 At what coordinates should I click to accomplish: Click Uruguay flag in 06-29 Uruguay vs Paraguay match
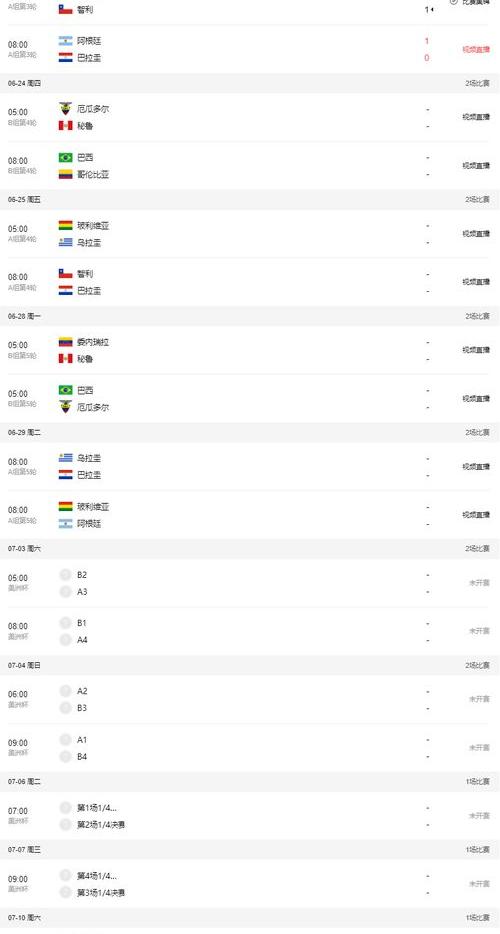[x=66, y=458]
